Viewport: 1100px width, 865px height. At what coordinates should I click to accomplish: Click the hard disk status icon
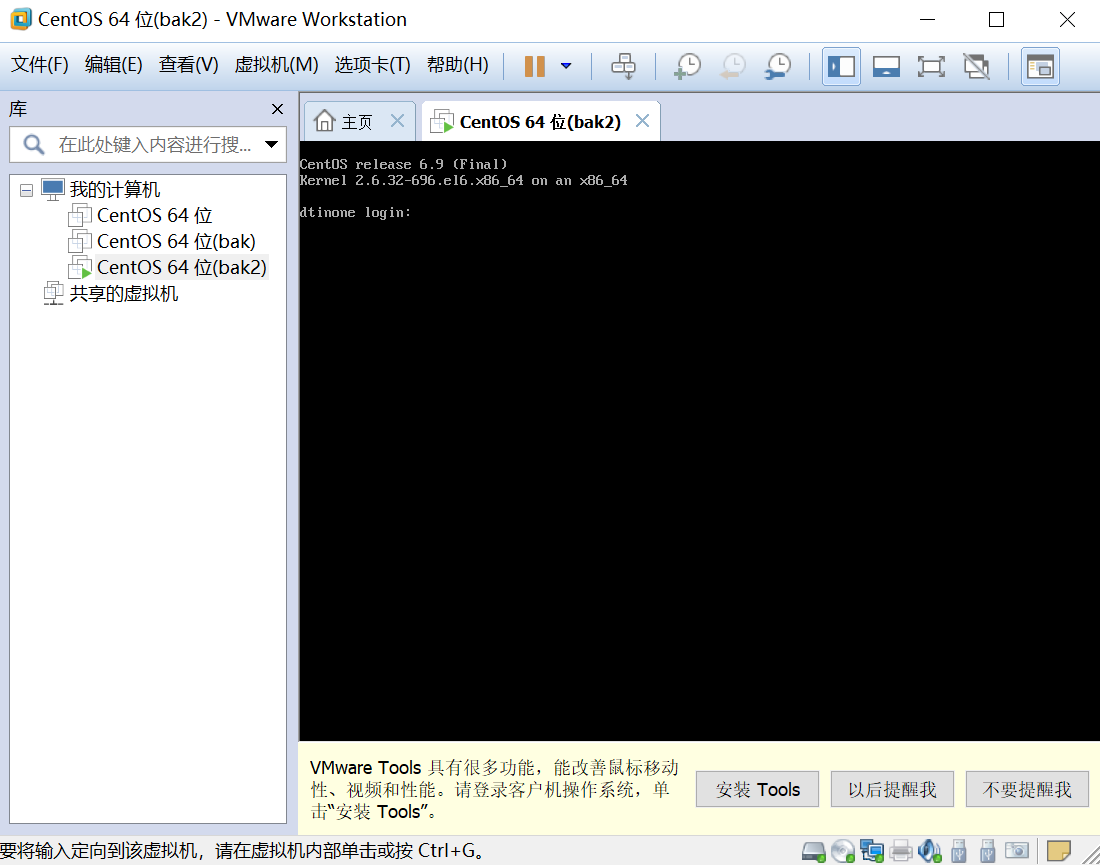tap(813, 851)
